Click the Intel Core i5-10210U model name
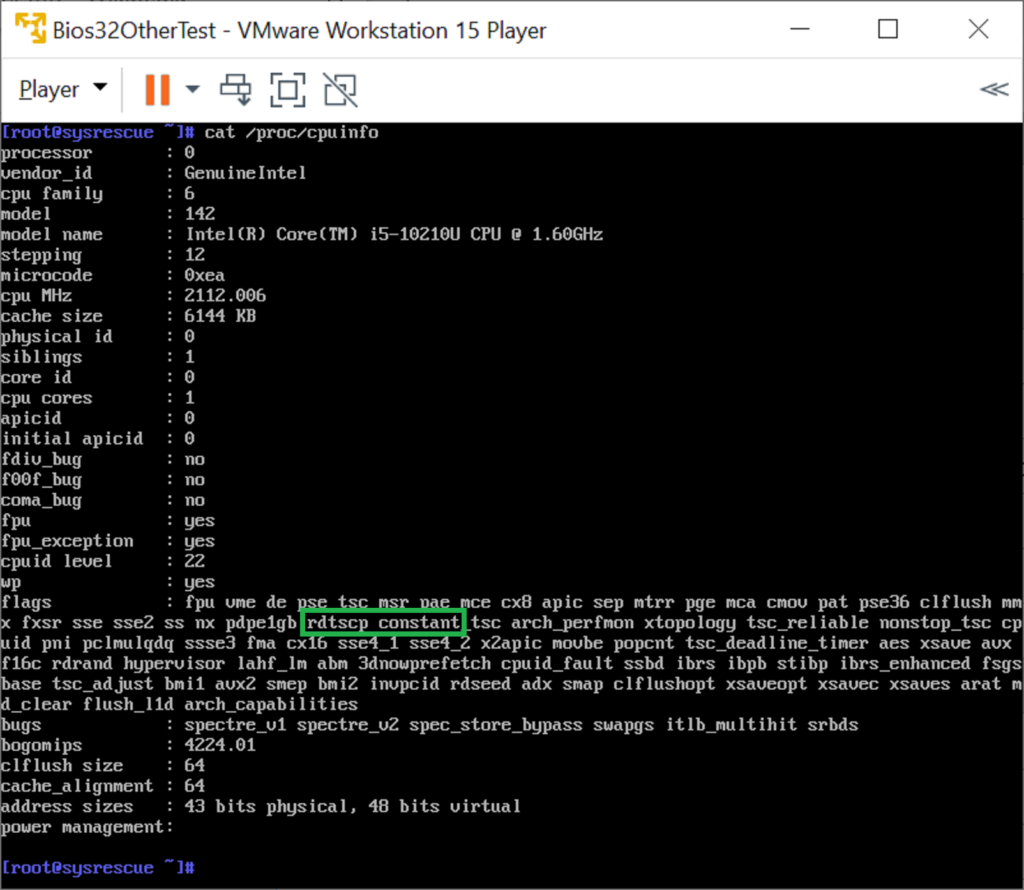The width and height of the screenshot is (1024, 890). pos(393,234)
